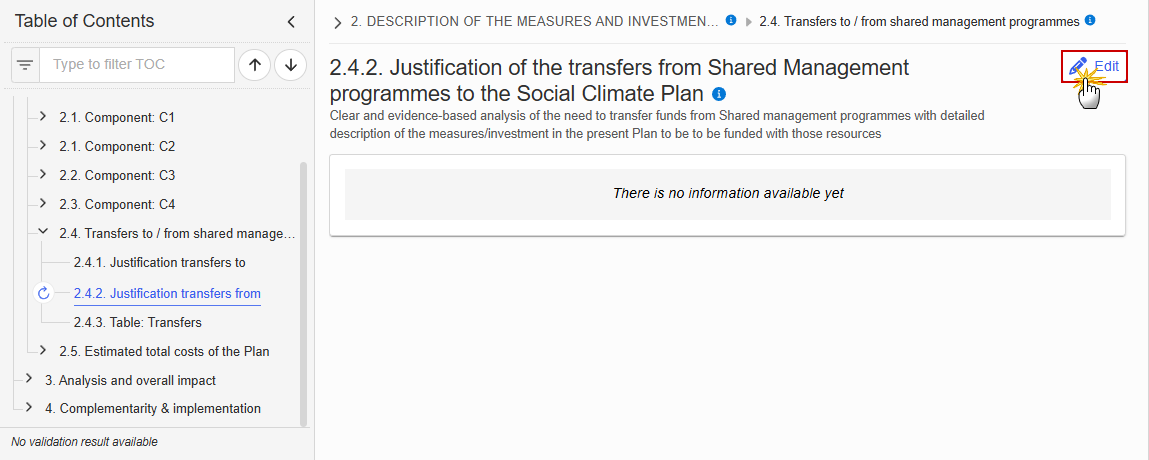This screenshot has height=460, width=1149.
Task: Click the Type to filter TOC field
Action: [137, 65]
